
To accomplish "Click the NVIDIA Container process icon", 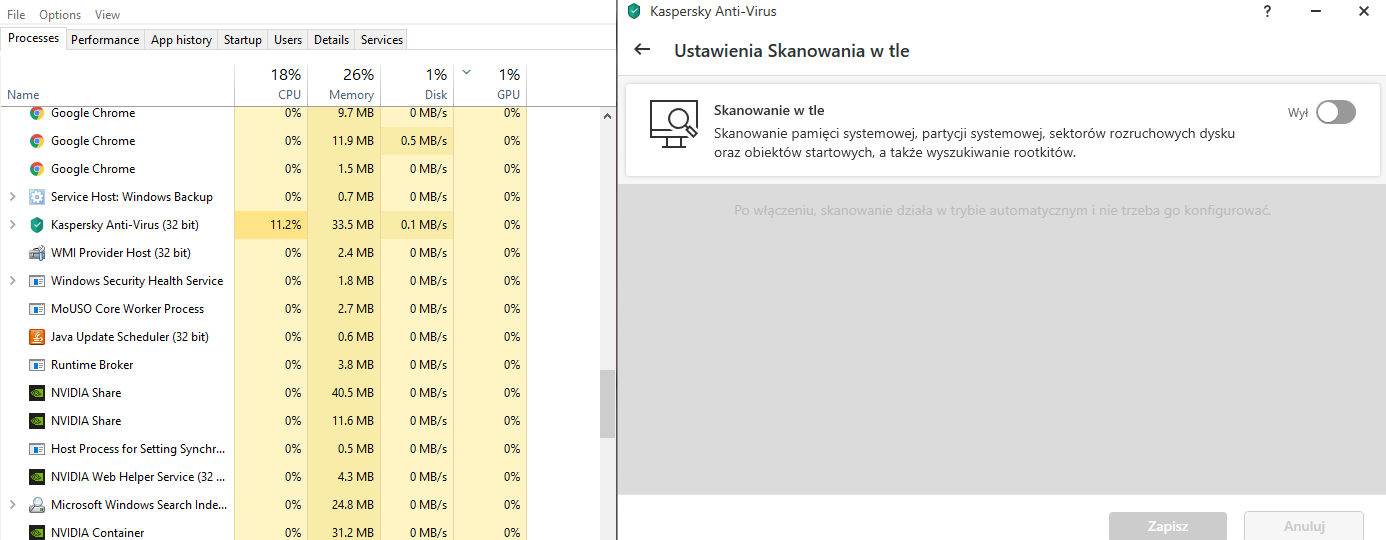I will 37,532.
